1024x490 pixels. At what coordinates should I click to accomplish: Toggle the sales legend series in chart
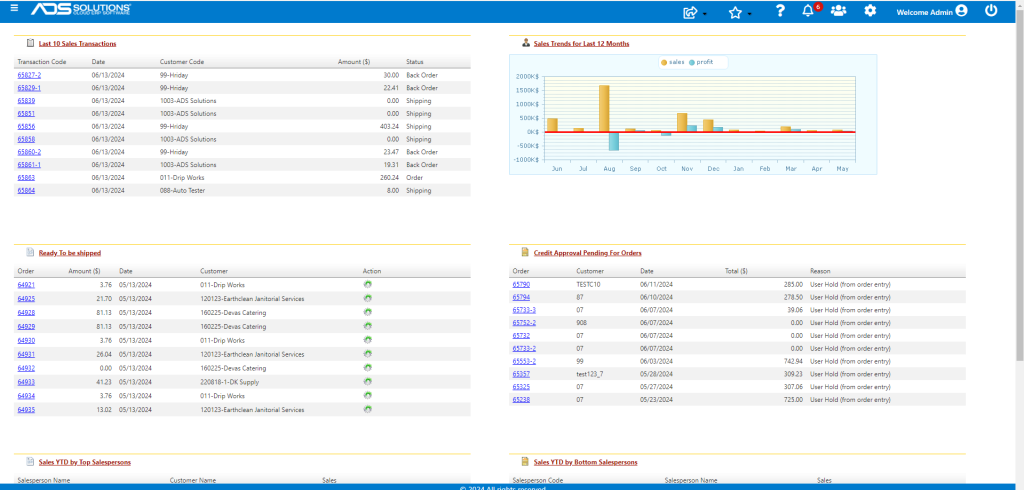[673, 62]
